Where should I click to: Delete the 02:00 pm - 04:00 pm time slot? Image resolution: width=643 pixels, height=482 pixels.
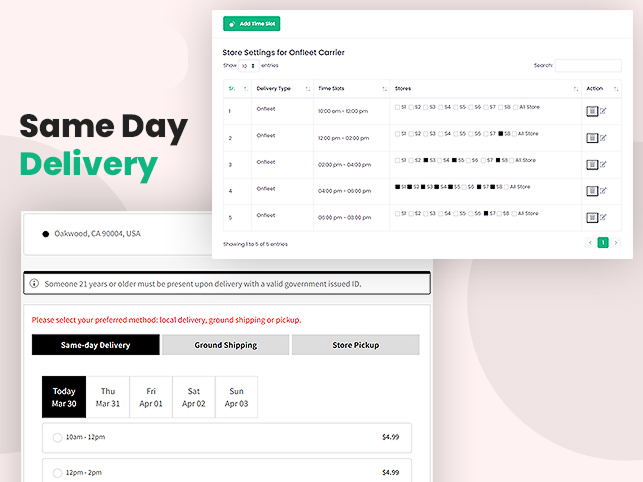pos(592,164)
